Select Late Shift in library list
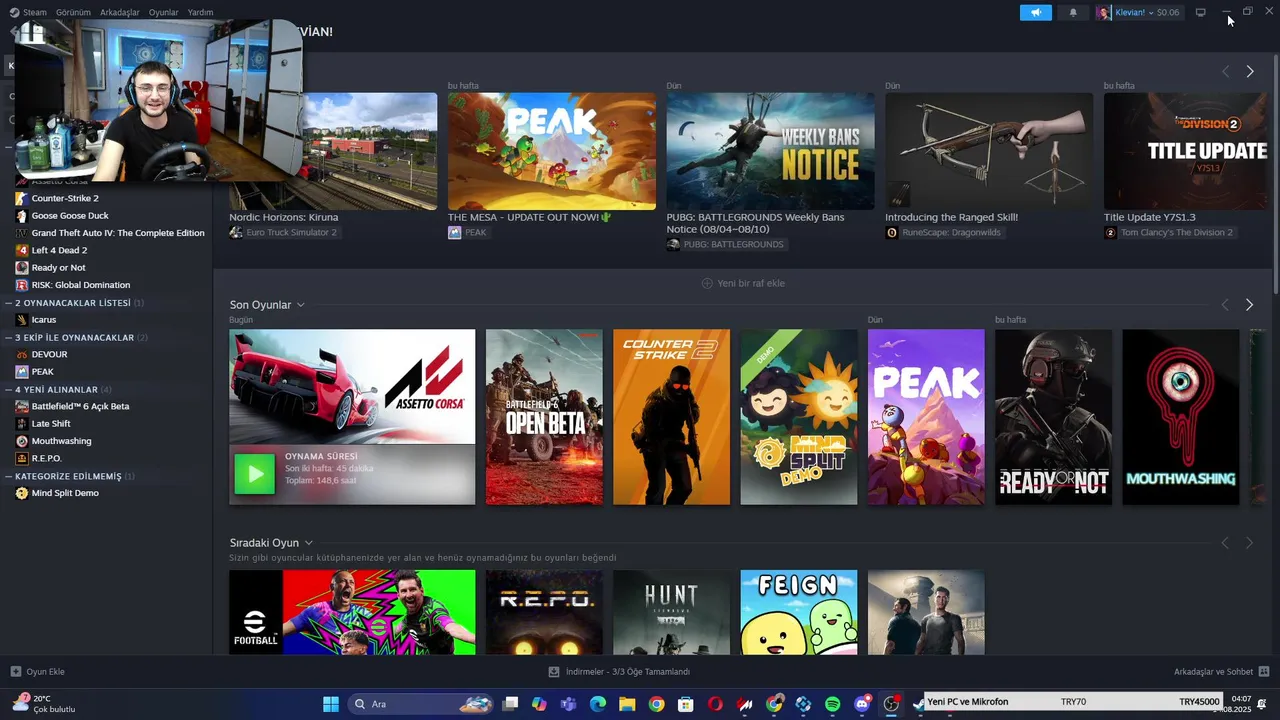This screenshot has height=720, width=1280. [51, 424]
